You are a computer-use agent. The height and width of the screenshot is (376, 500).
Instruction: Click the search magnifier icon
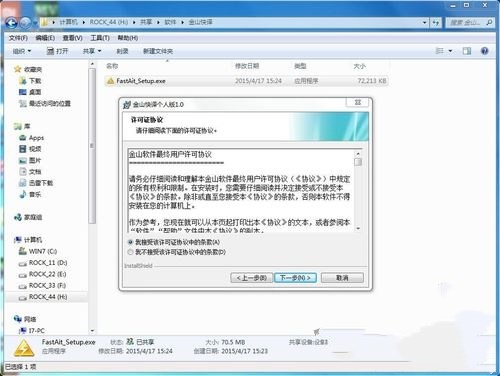(489, 22)
